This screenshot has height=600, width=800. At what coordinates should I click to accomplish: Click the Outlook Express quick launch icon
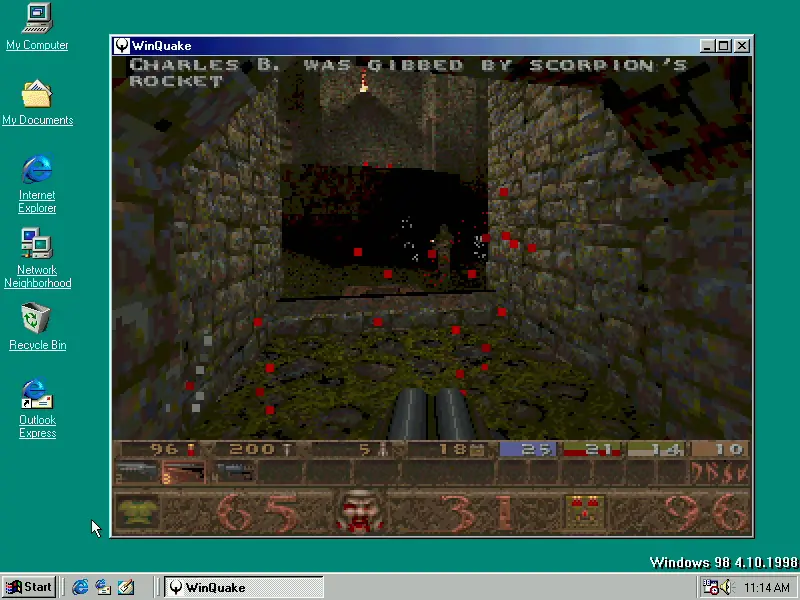103,587
